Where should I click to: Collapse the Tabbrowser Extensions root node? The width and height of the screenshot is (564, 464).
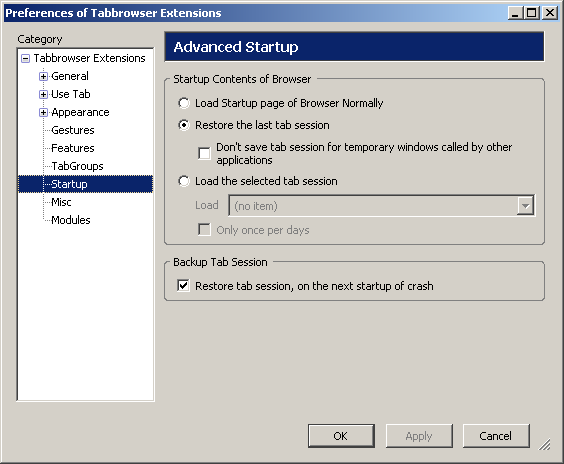(x=25, y=58)
